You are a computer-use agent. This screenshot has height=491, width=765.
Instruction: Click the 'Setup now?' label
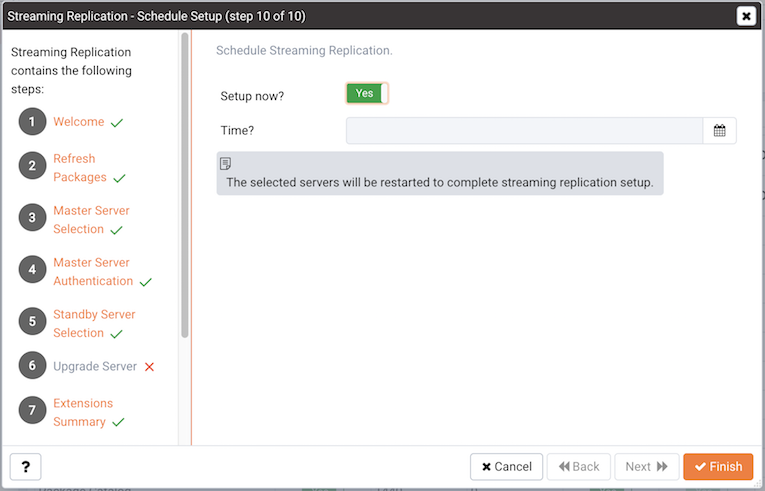[252, 96]
